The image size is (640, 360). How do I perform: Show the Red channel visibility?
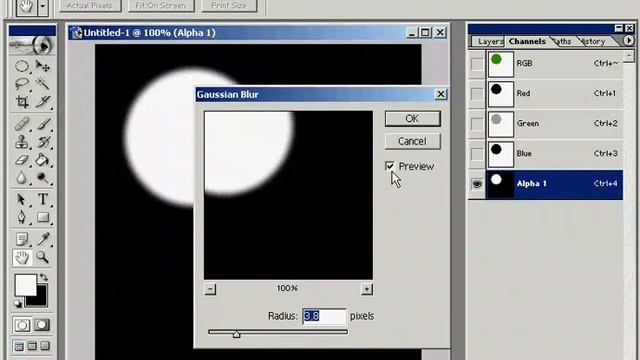(x=477, y=94)
